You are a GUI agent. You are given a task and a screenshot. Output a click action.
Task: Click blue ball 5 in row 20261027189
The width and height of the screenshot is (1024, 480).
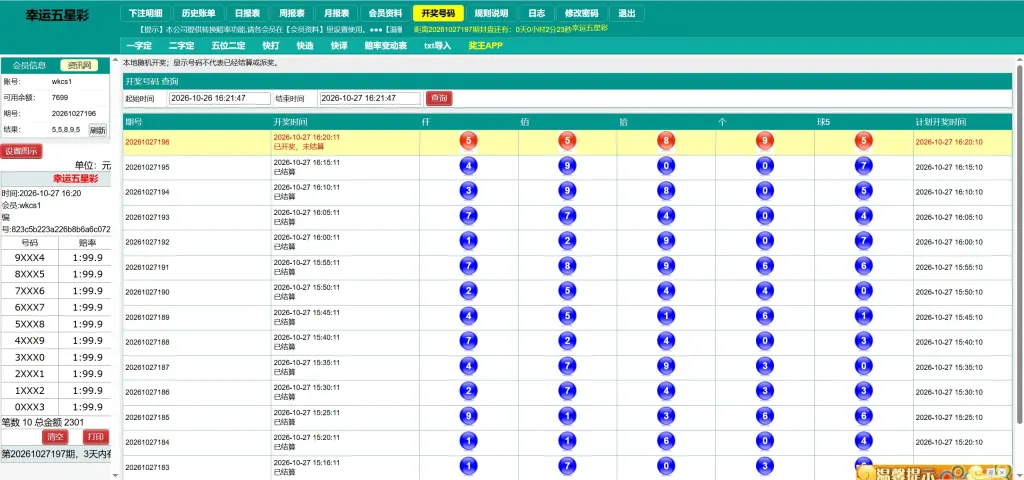568,315
